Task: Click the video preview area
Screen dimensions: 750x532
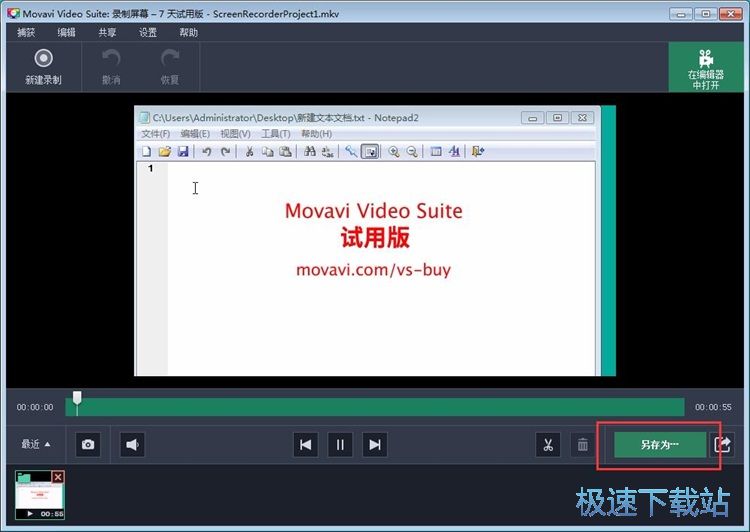Action: pyautogui.click(x=375, y=241)
